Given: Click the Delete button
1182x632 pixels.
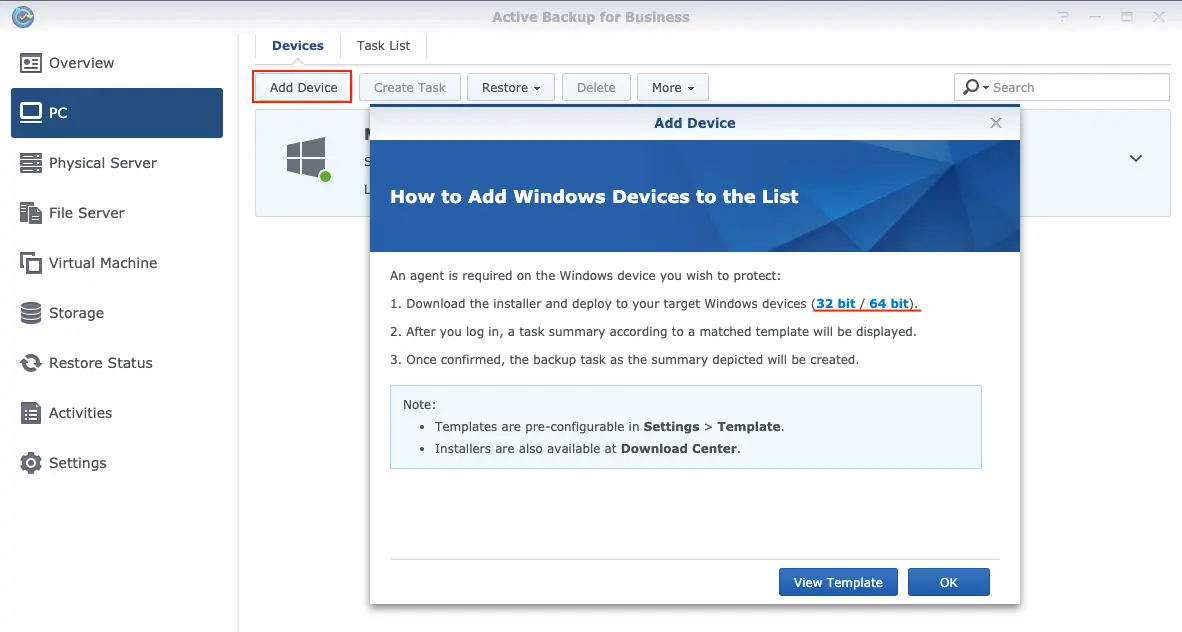Looking at the screenshot, I should pyautogui.click(x=596, y=87).
